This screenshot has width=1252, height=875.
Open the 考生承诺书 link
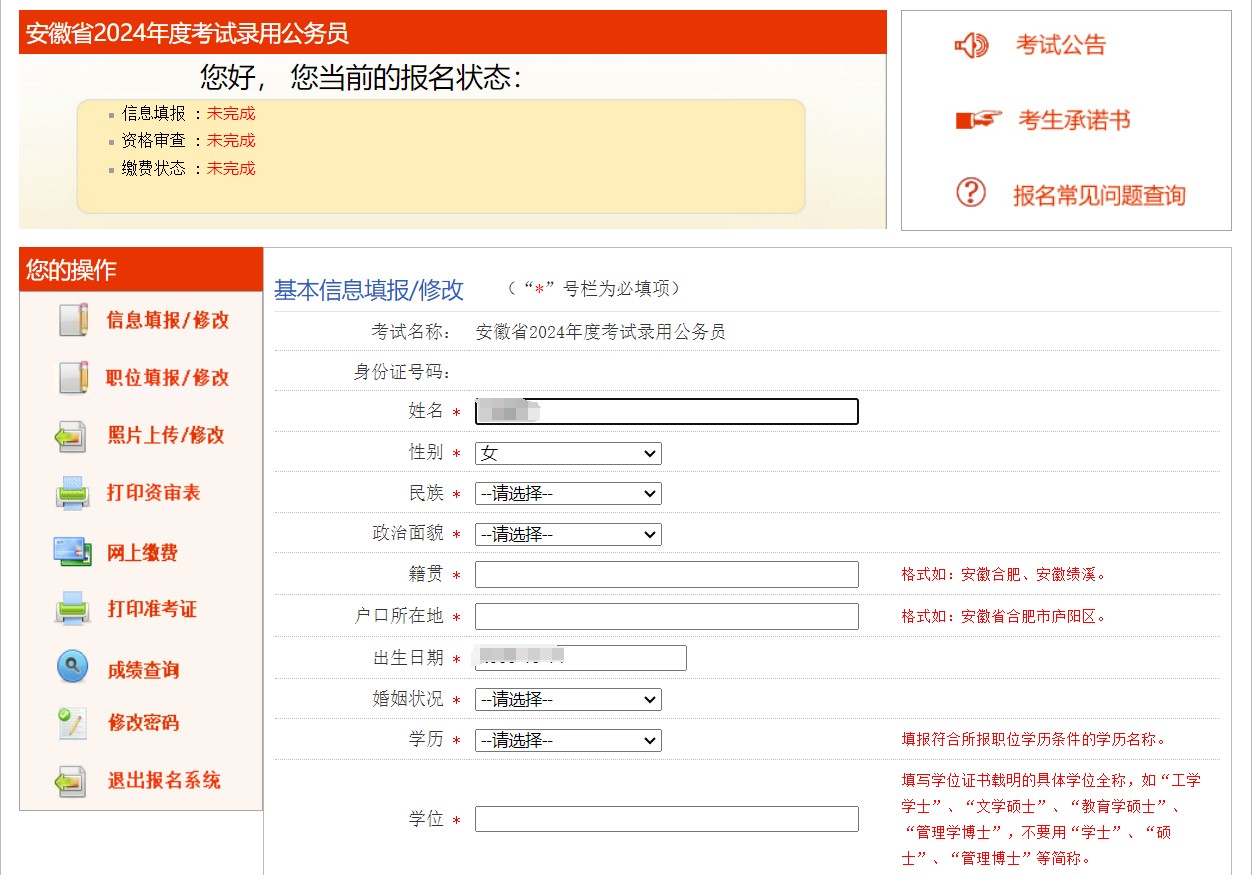tap(1073, 121)
